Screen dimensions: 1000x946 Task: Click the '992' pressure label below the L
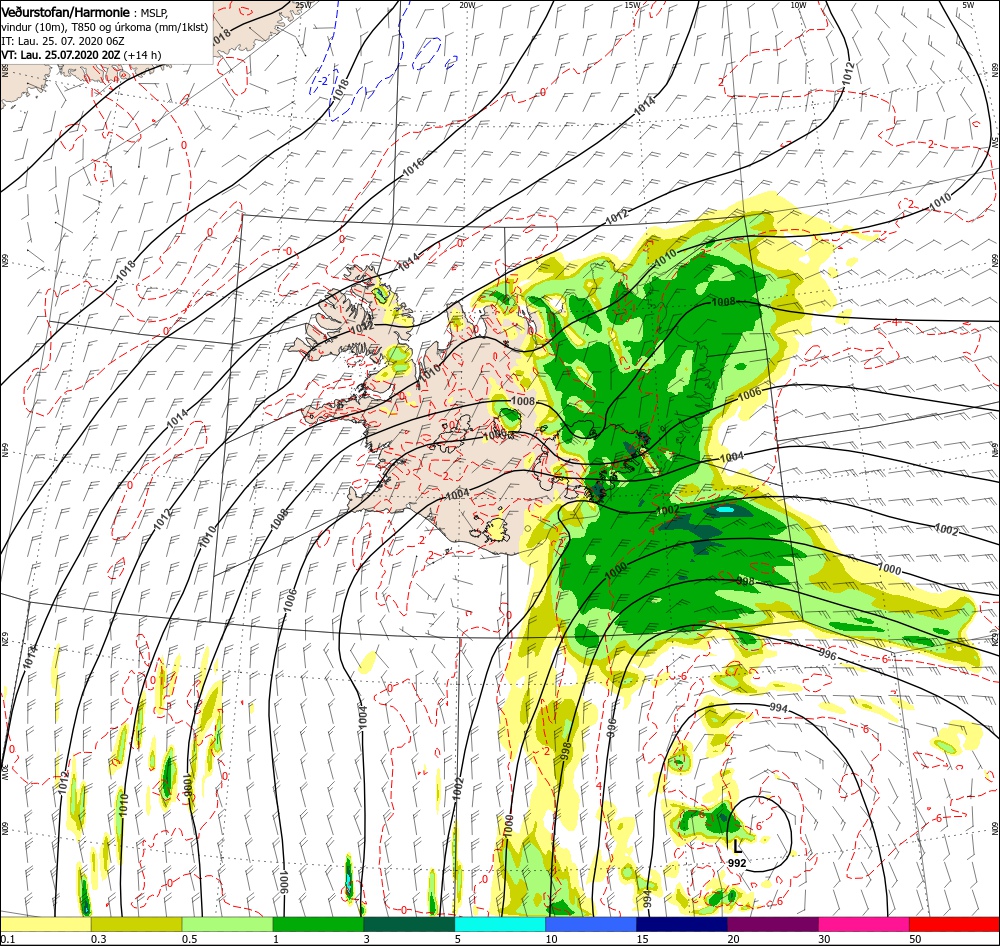click(x=737, y=863)
